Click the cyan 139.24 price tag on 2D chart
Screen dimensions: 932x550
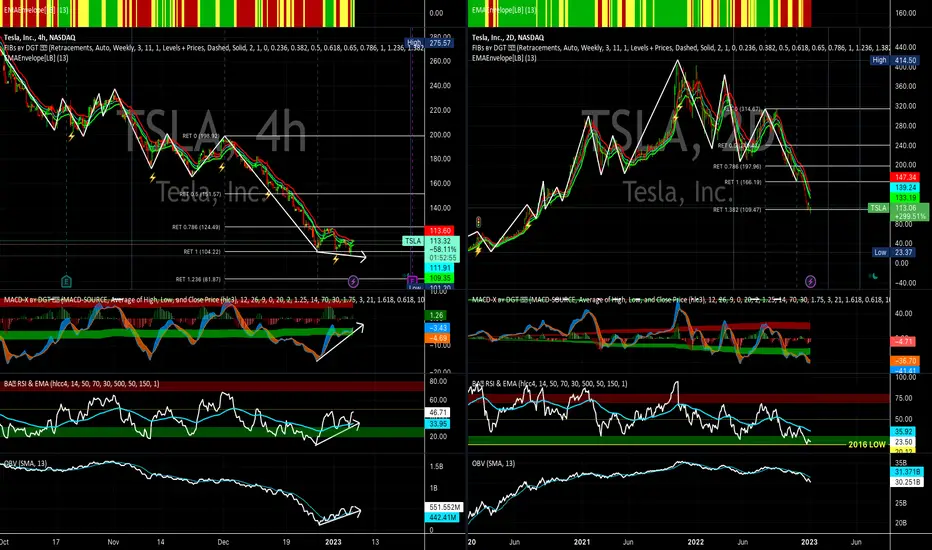click(905, 187)
